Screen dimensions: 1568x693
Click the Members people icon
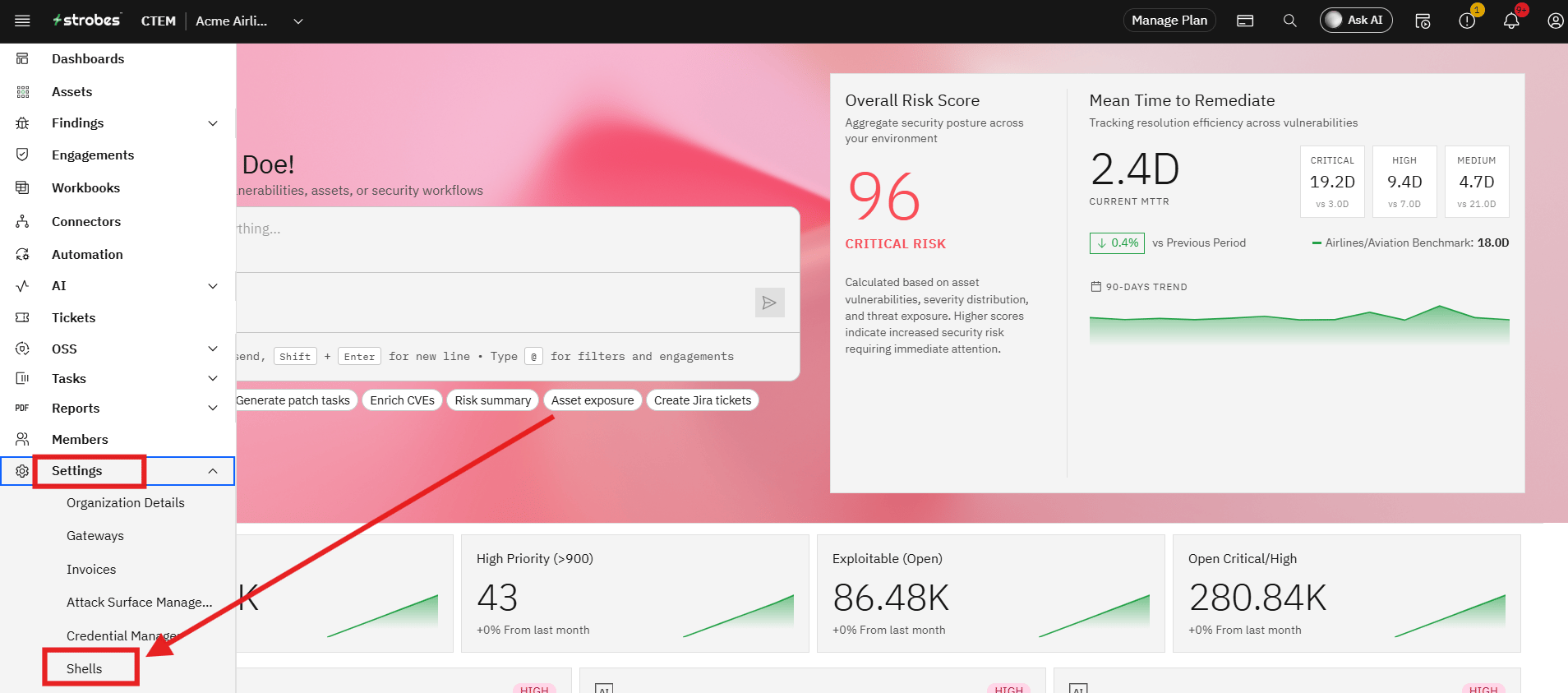(22, 439)
